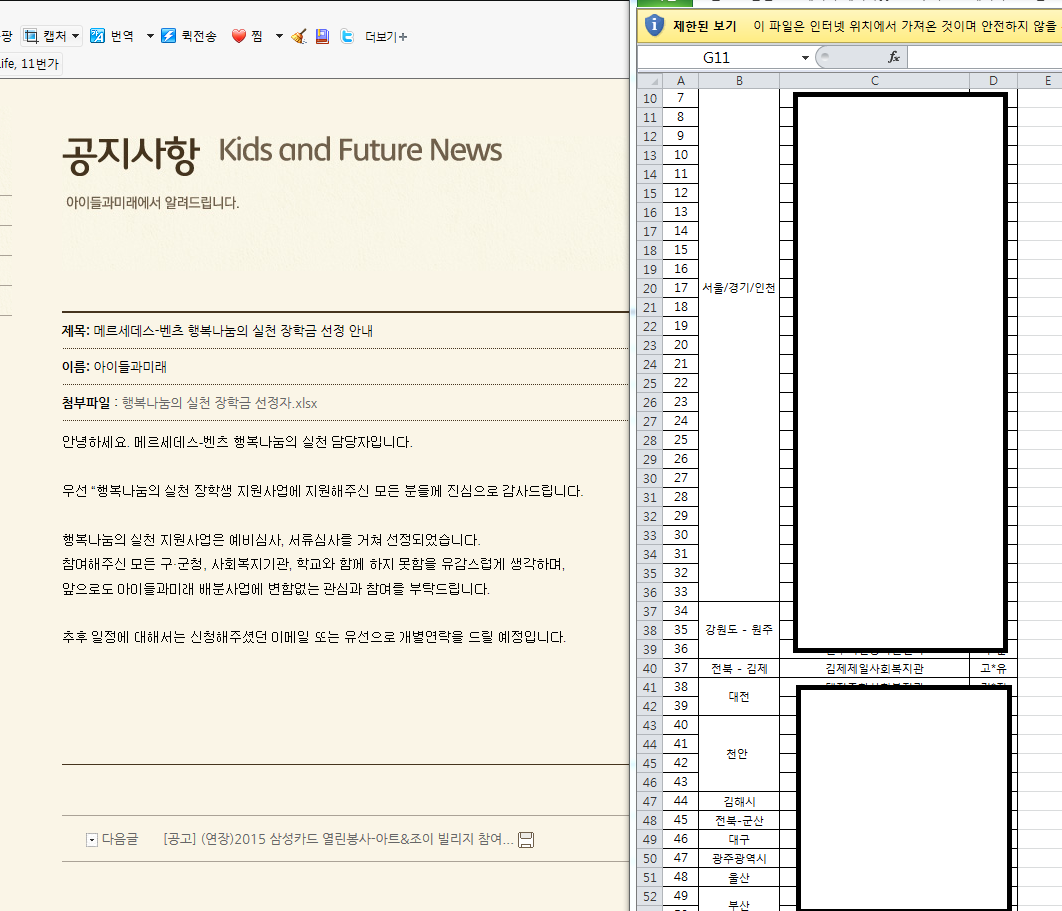Click the post title 메르세데스-벤츠 행복나눔의 실천 장학금 선정 안내
The image size is (1062, 911).
pos(233,331)
